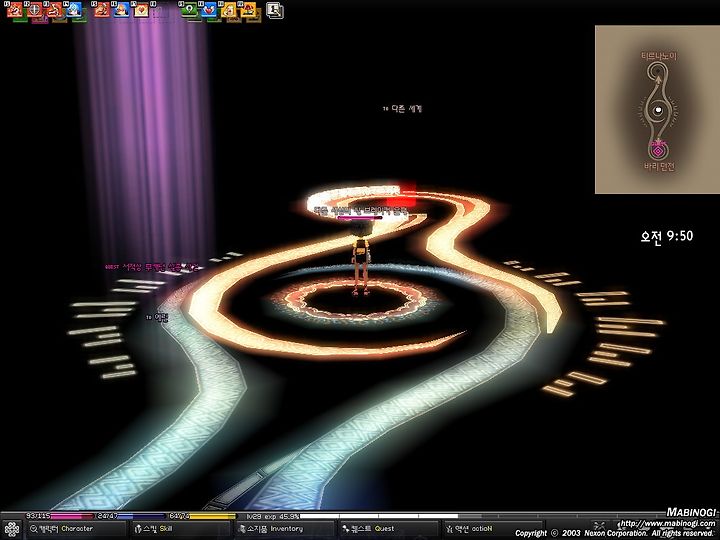Click the lv29 exp text
Screen dimensions: 720x540
tap(272, 517)
